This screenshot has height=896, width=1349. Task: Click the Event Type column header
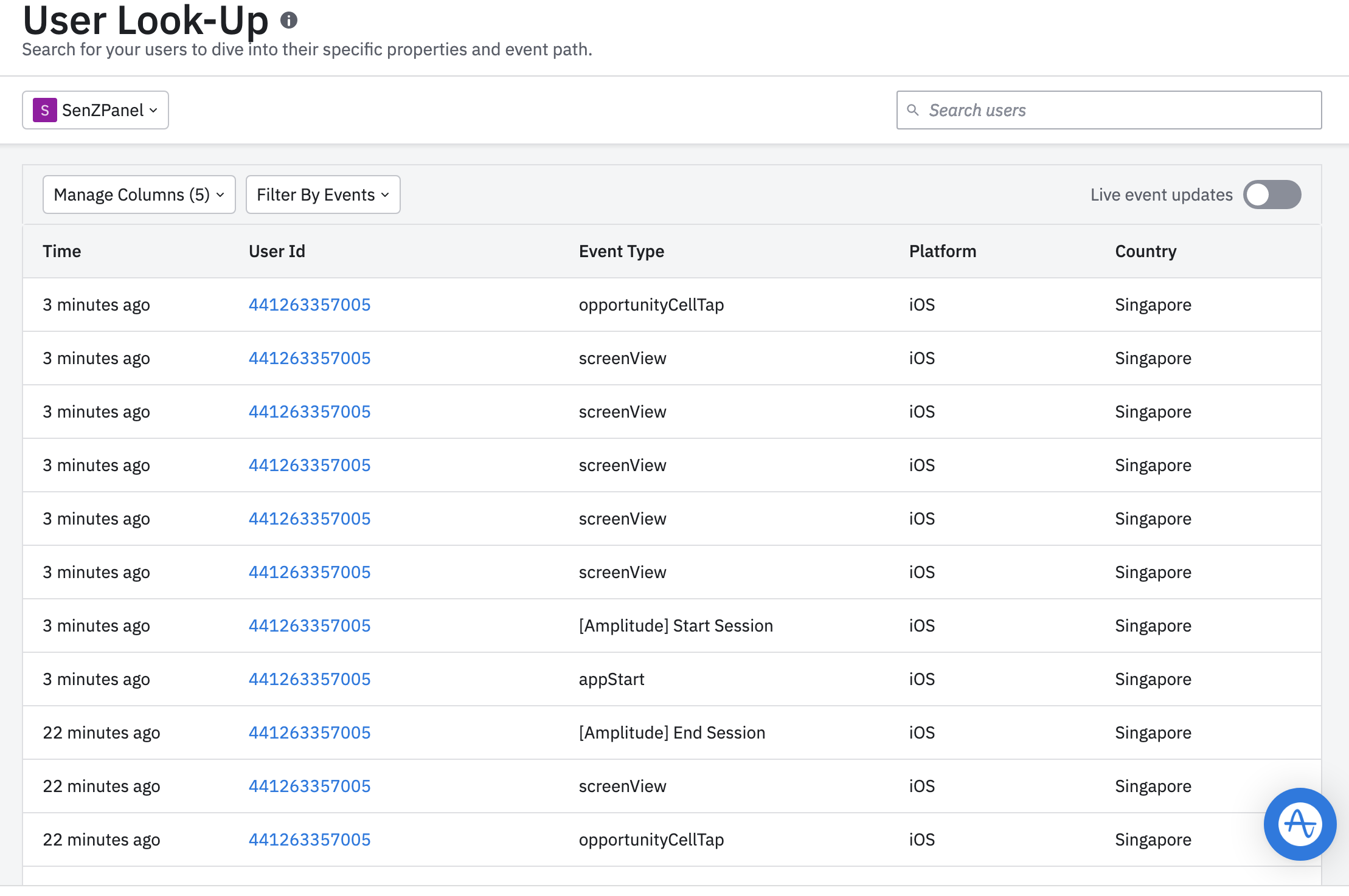click(621, 251)
